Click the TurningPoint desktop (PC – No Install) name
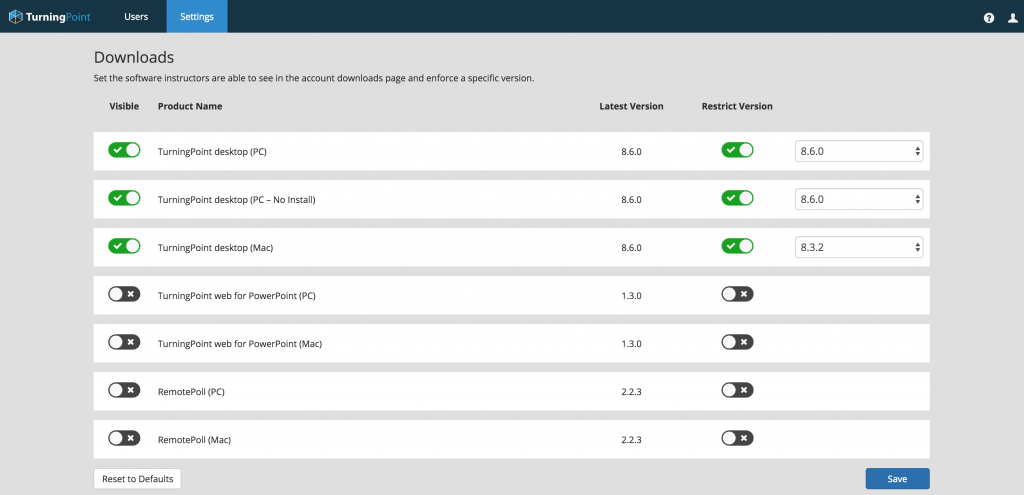 236,200
